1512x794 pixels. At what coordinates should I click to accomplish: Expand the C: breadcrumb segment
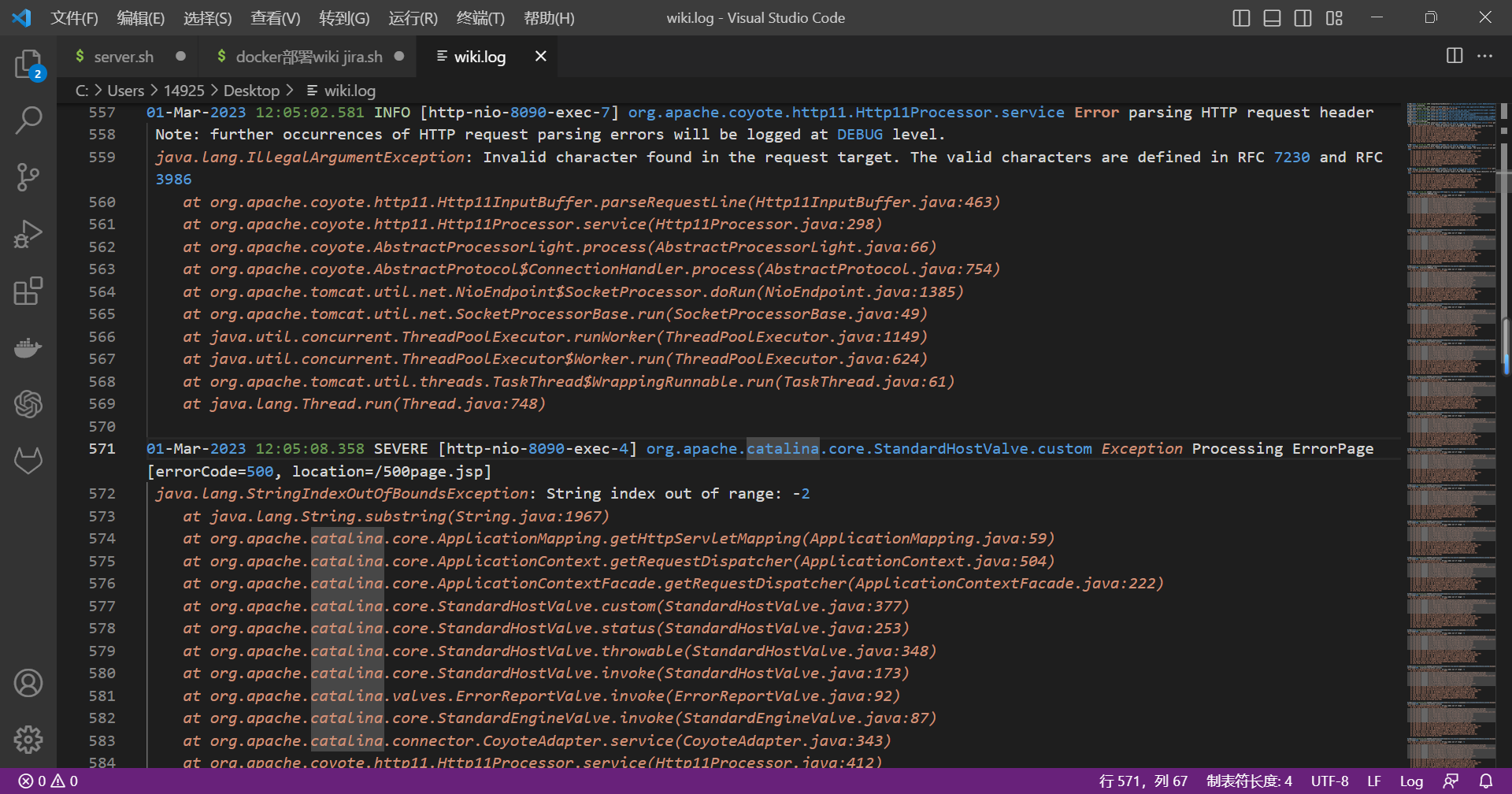82,91
